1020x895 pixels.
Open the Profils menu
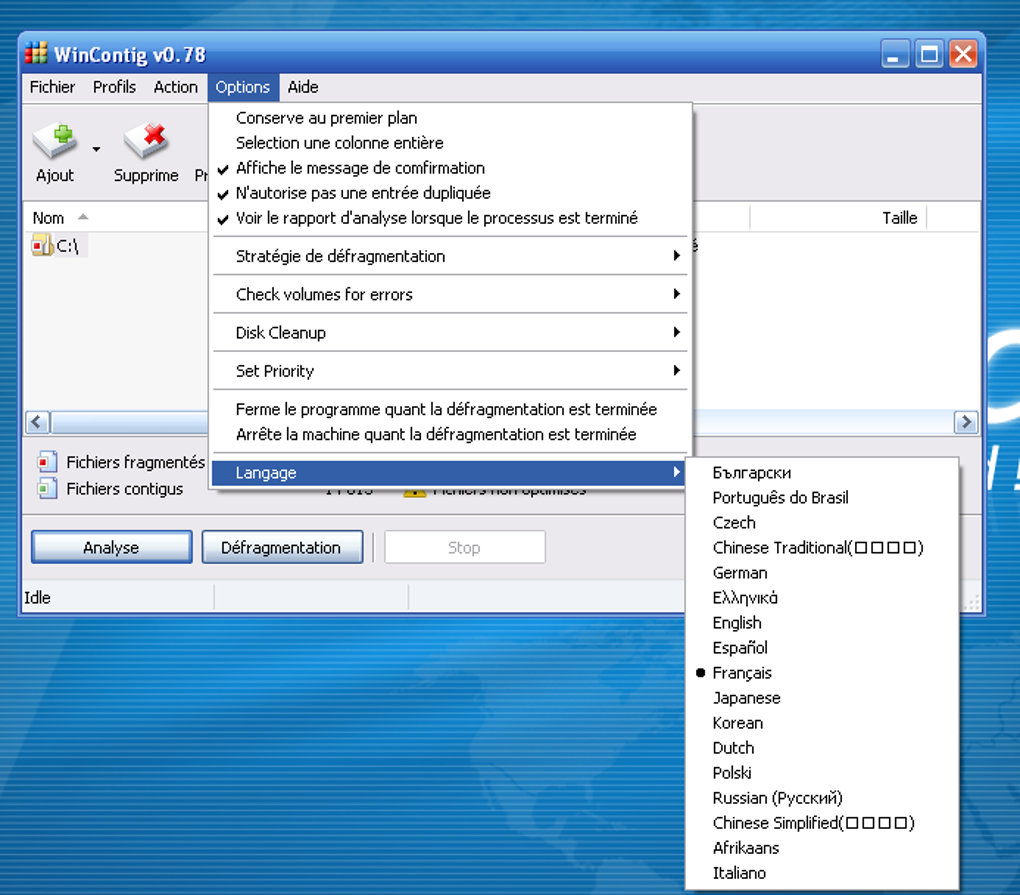(x=114, y=87)
